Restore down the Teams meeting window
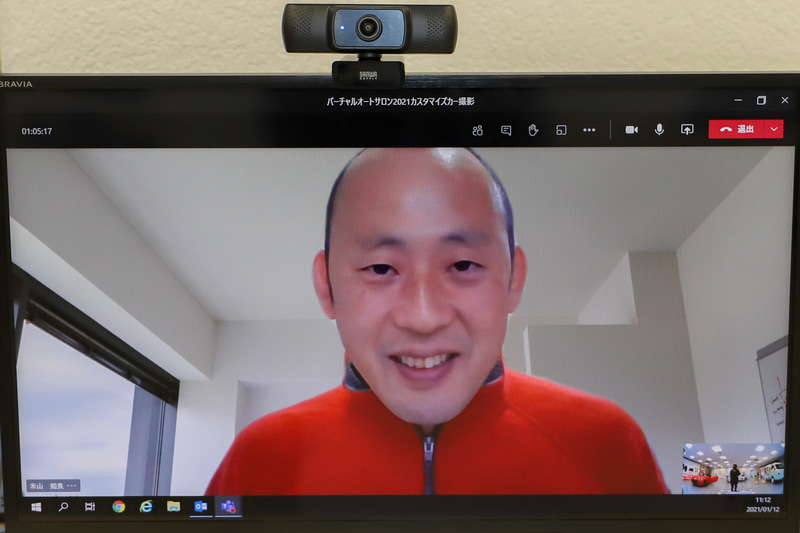The height and width of the screenshot is (533, 800). pyautogui.click(x=761, y=100)
